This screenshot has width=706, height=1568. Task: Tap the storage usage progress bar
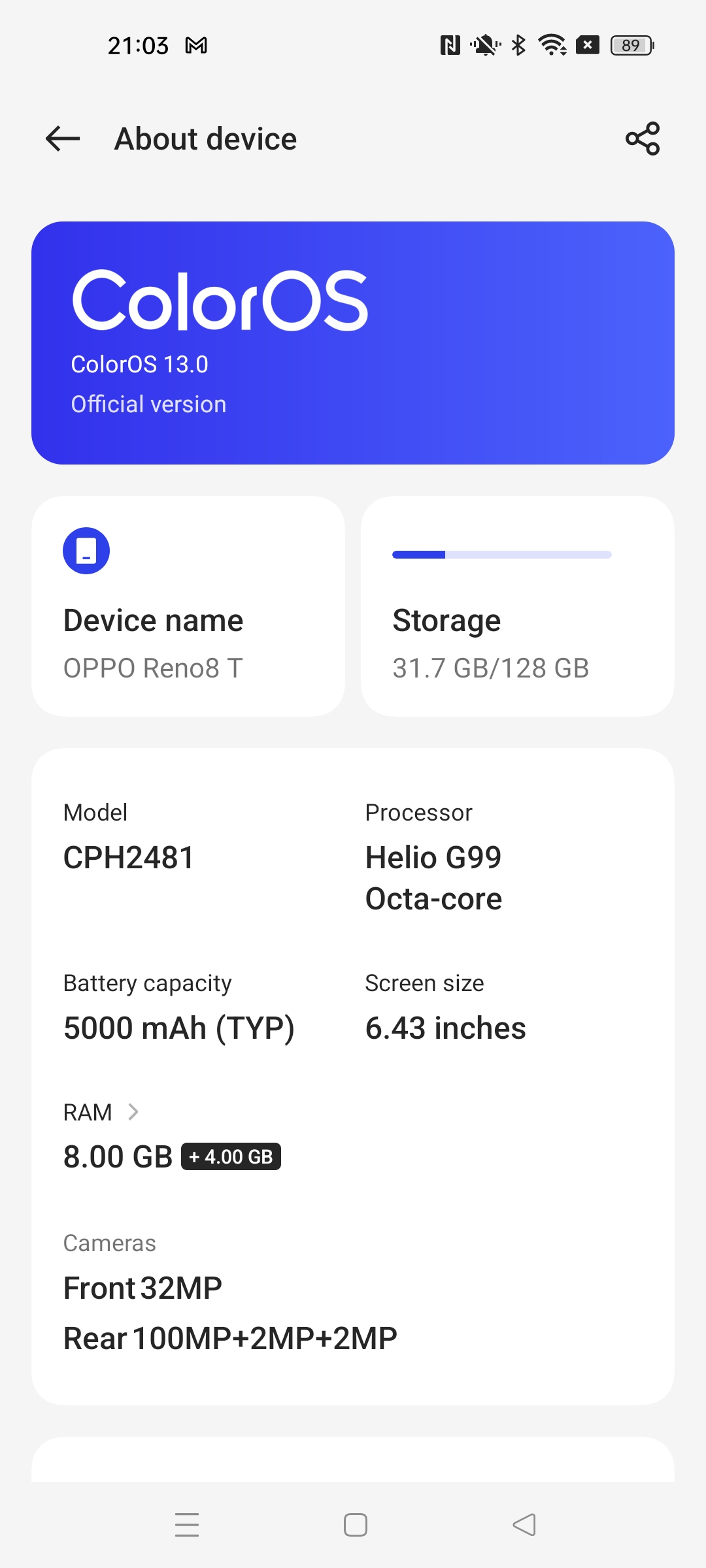click(x=502, y=555)
